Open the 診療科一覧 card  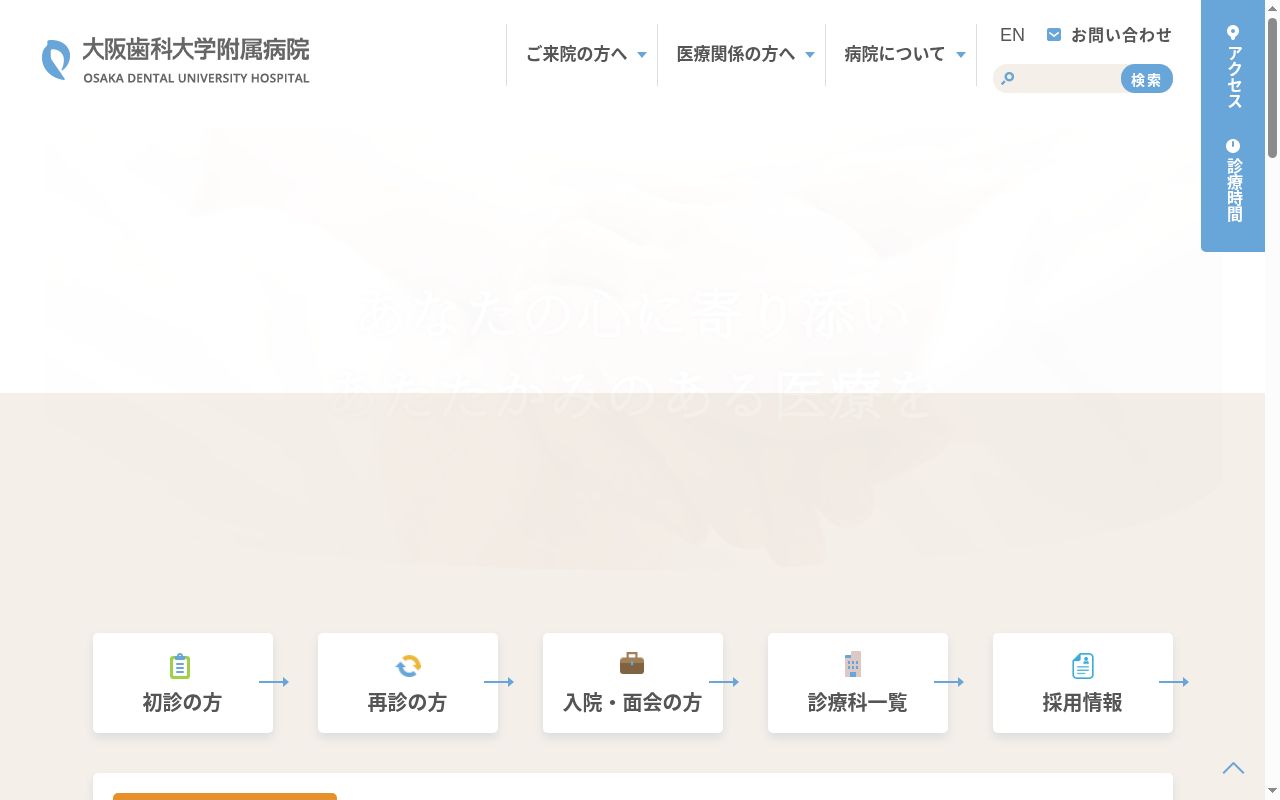coord(858,683)
